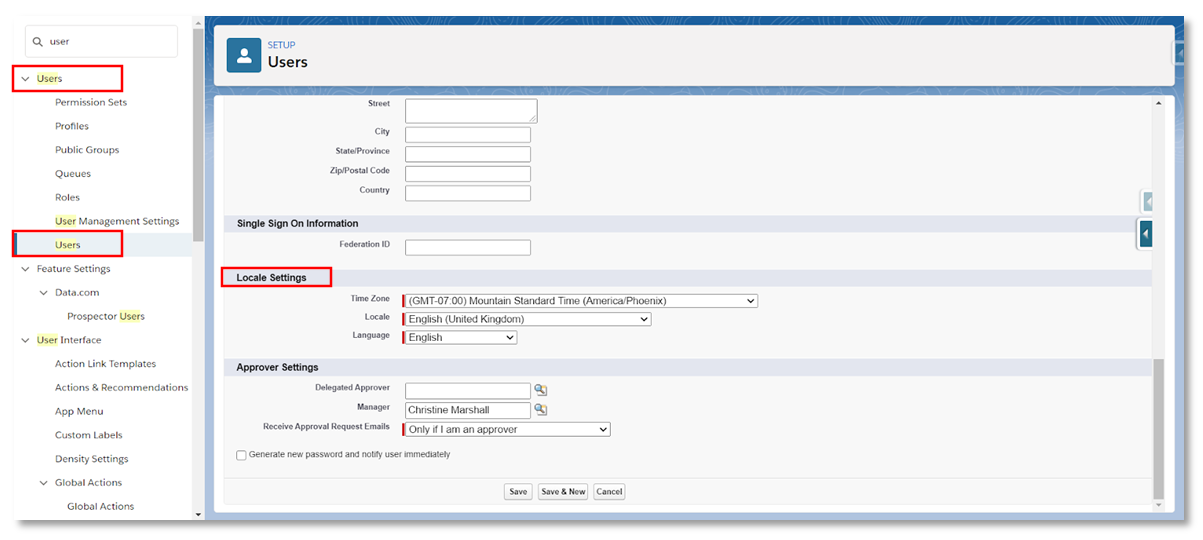Open Density Settings in sidebar

click(x=92, y=459)
